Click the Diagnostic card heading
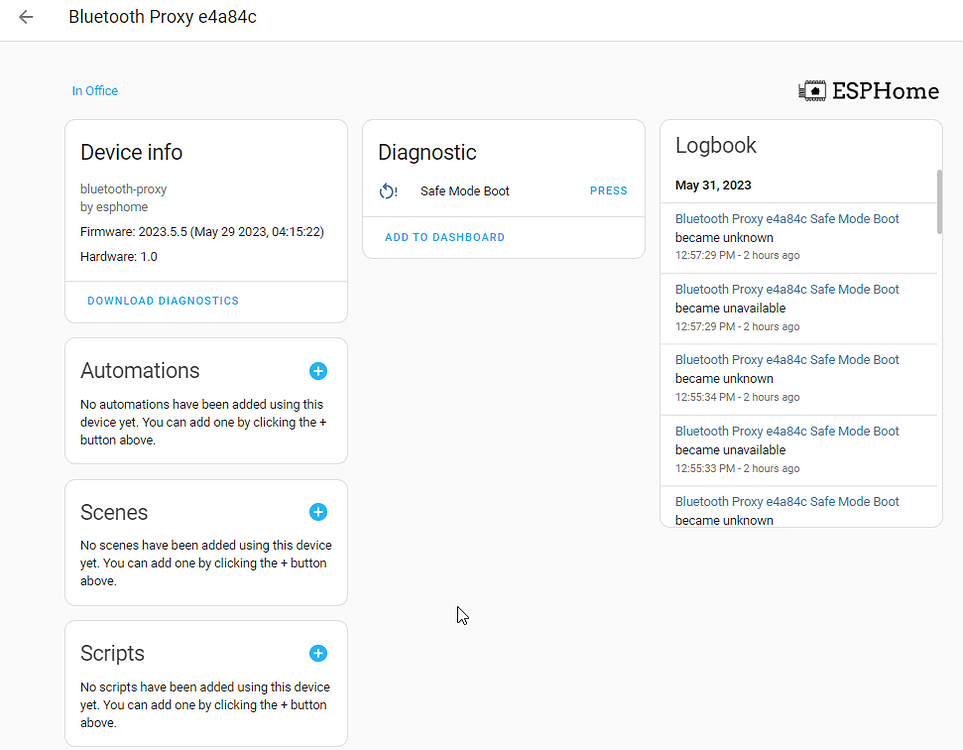The width and height of the screenshot is (963, 750). (x=427, y=152)
